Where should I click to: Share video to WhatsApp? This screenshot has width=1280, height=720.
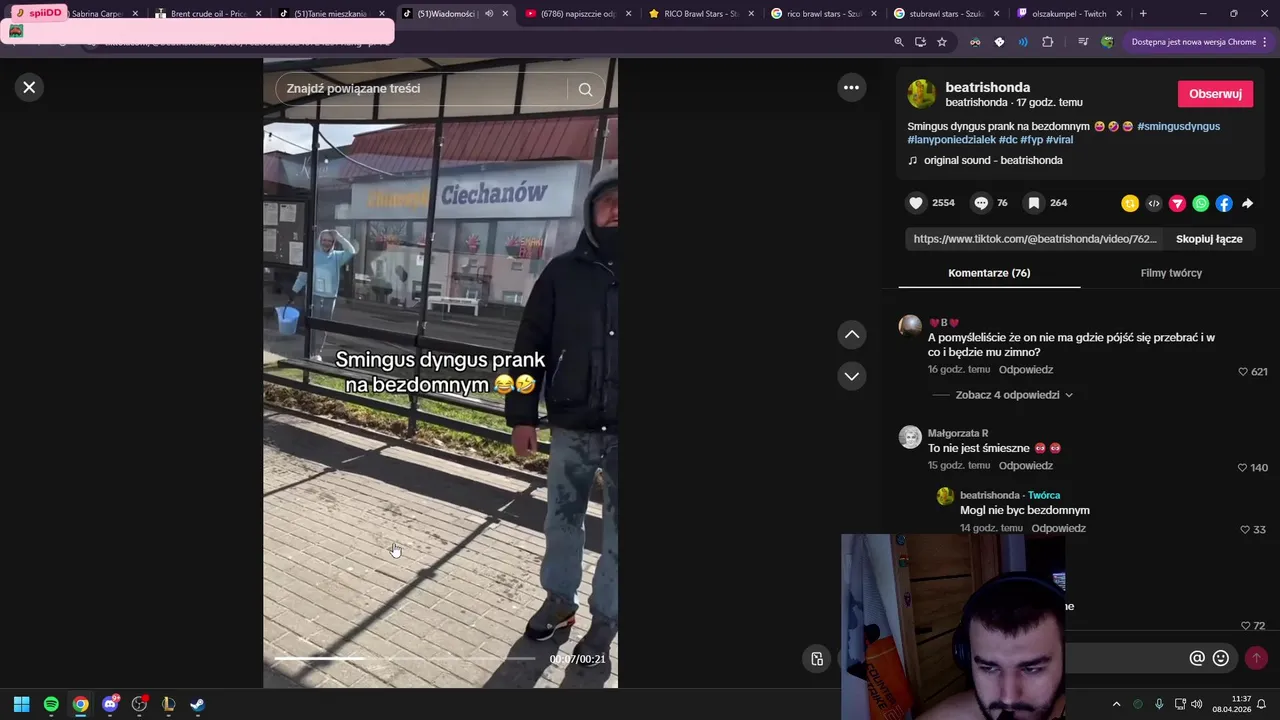pyautogui.click(x=1201, y=203)
